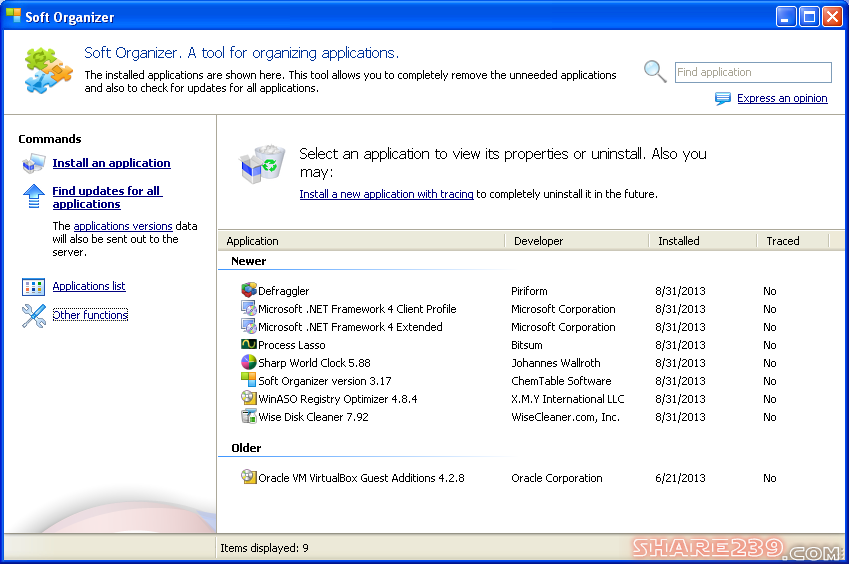Sort by the Developer column header

coord(576,241)
